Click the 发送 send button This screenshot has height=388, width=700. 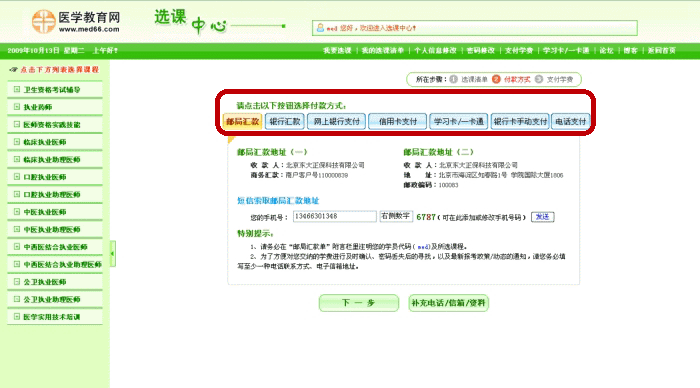542,217
